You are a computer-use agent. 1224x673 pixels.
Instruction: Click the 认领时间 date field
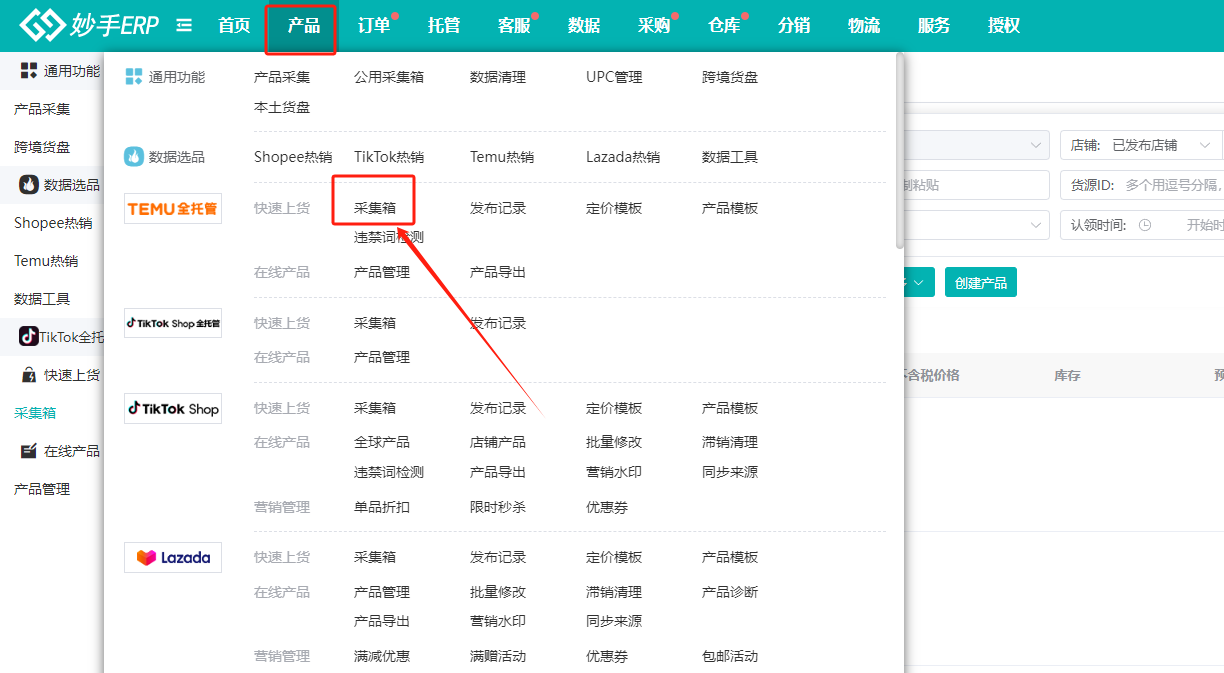[x=1142, y=225]
